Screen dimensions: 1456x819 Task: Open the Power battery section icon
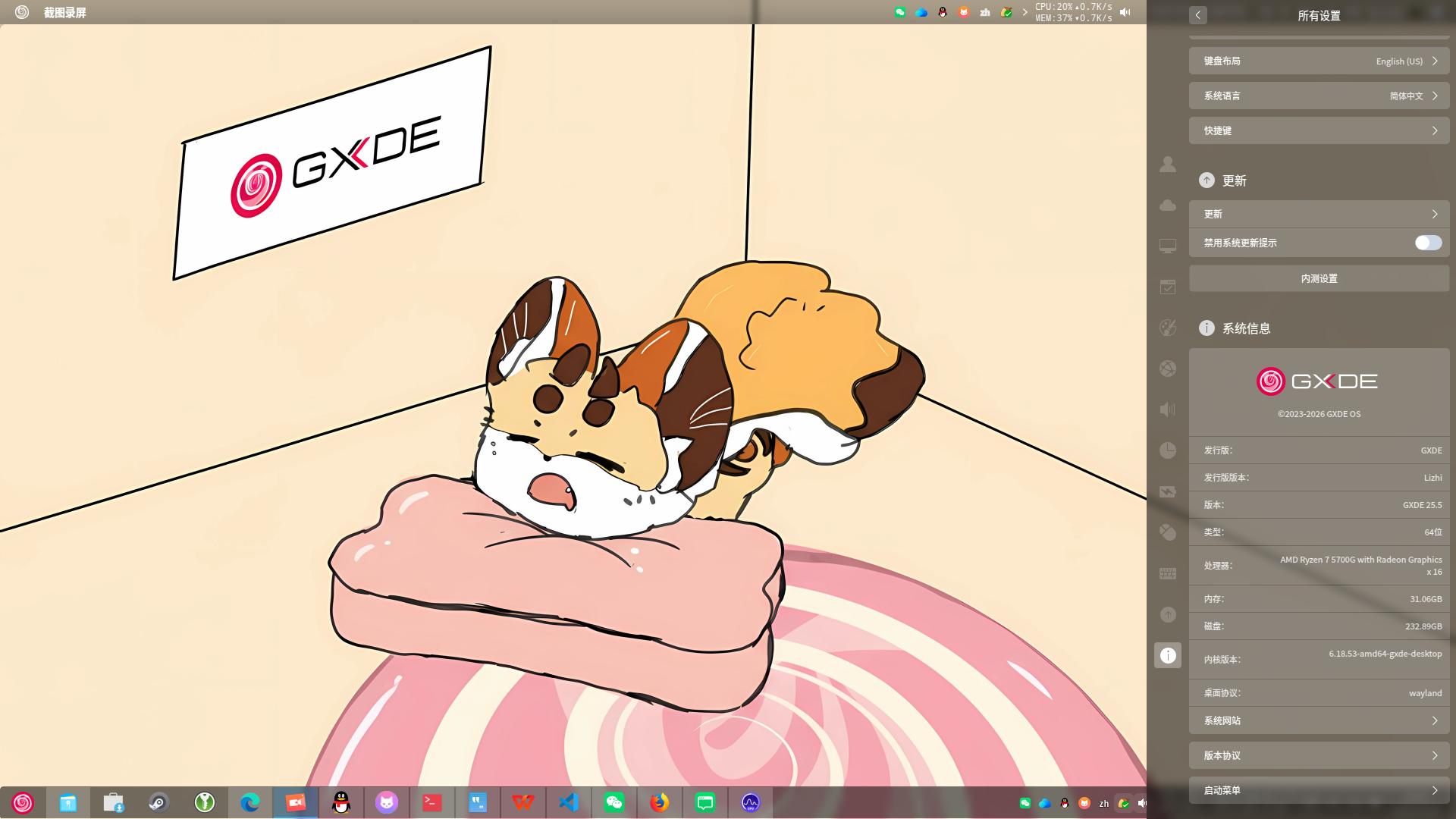(1168, 491)
